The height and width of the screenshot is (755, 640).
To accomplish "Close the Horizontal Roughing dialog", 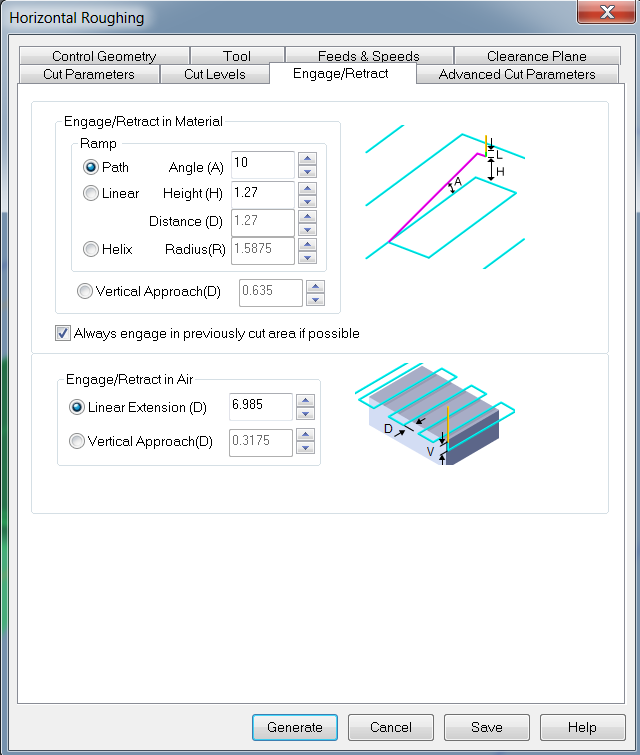I will click(607, 11).
